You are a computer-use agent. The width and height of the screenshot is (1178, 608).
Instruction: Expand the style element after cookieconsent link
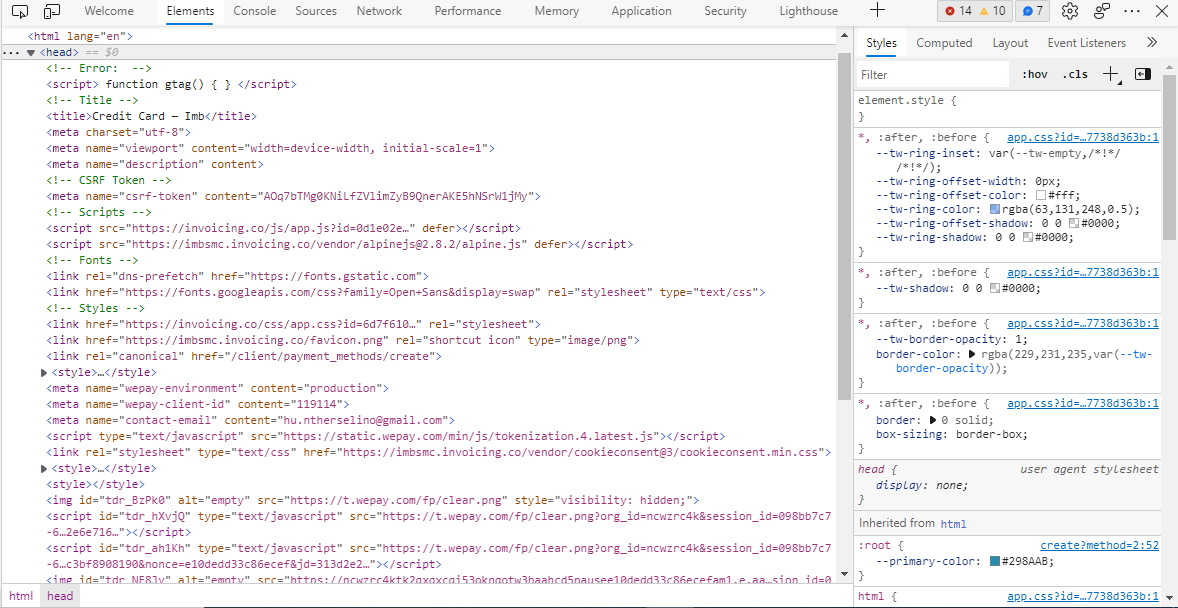pos(44,468)
